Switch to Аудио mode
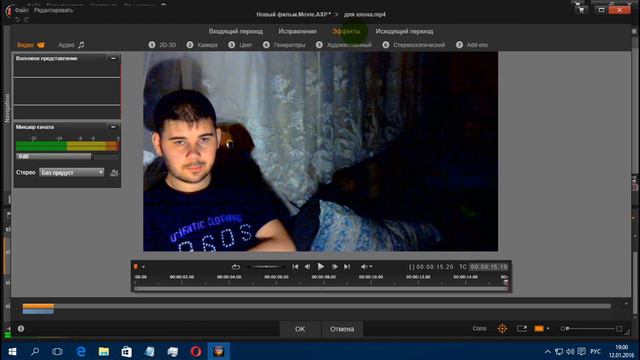Screen dimensions: 640x360 [x=71, y=45]
